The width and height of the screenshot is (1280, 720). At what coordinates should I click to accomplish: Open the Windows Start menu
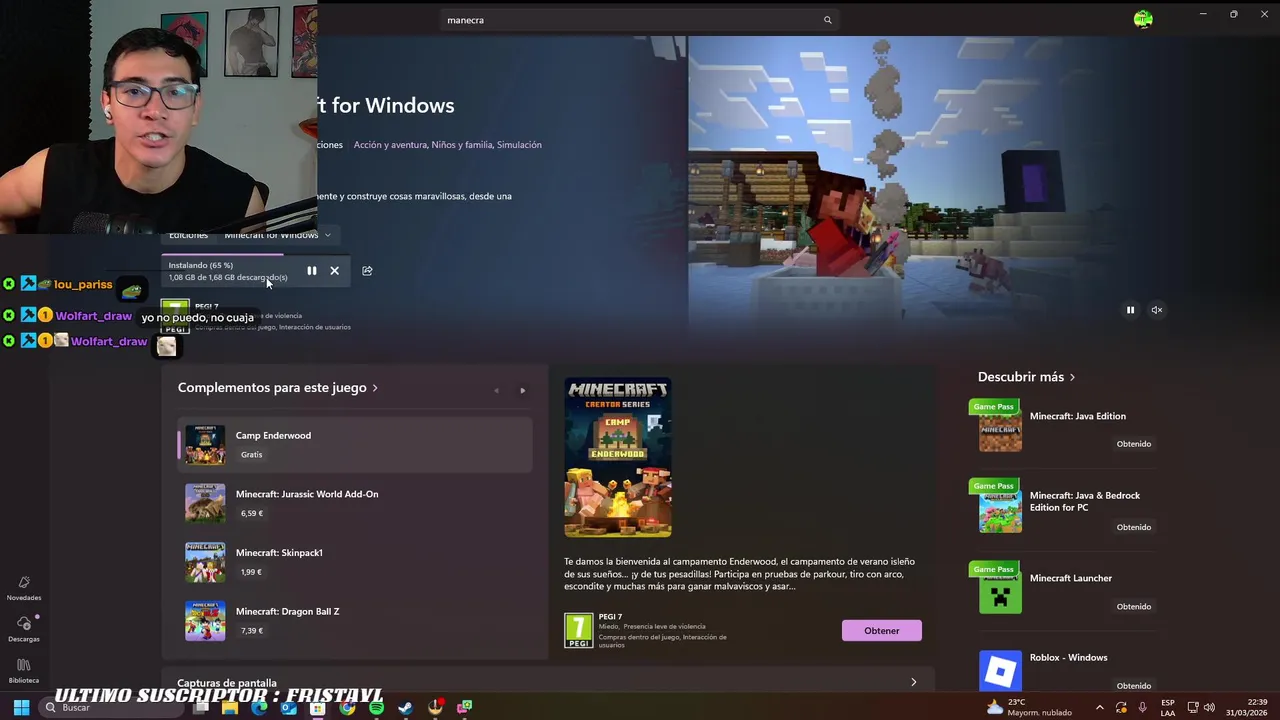point(21,707)
